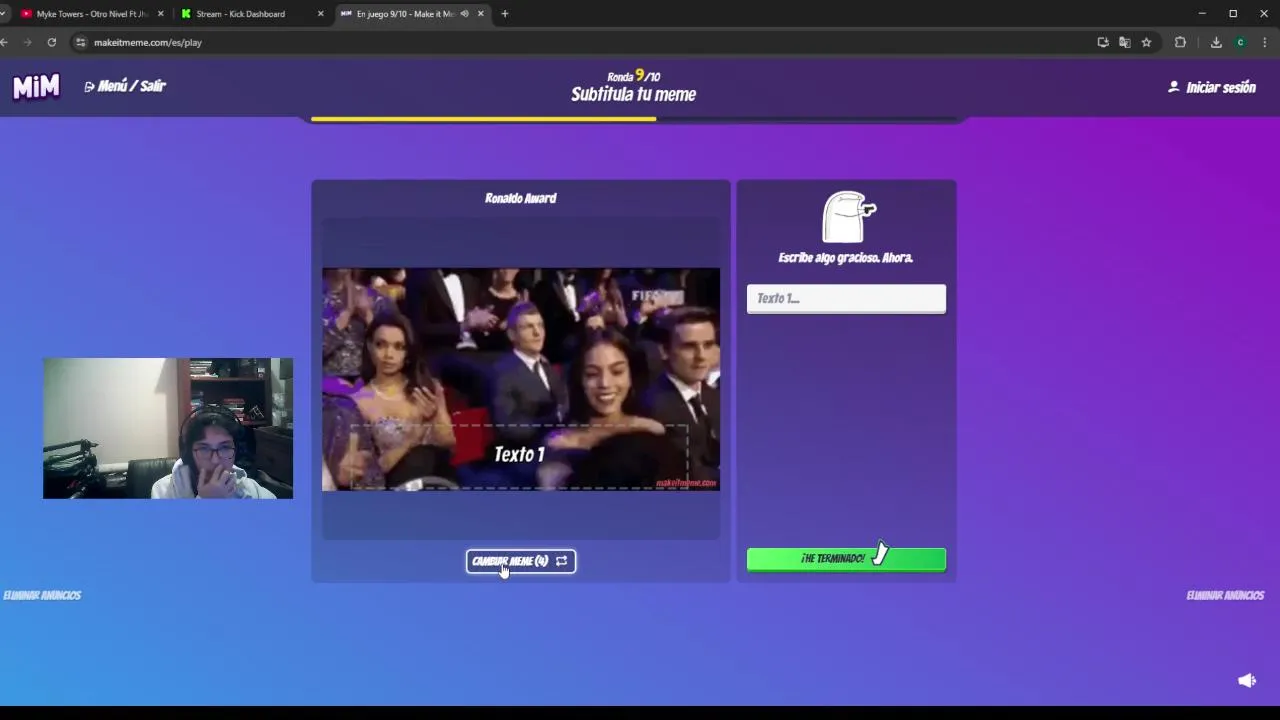The height and width of the screenshot is (720, 1280).
Task: View site information icon
Action: [x=80, y=42]
